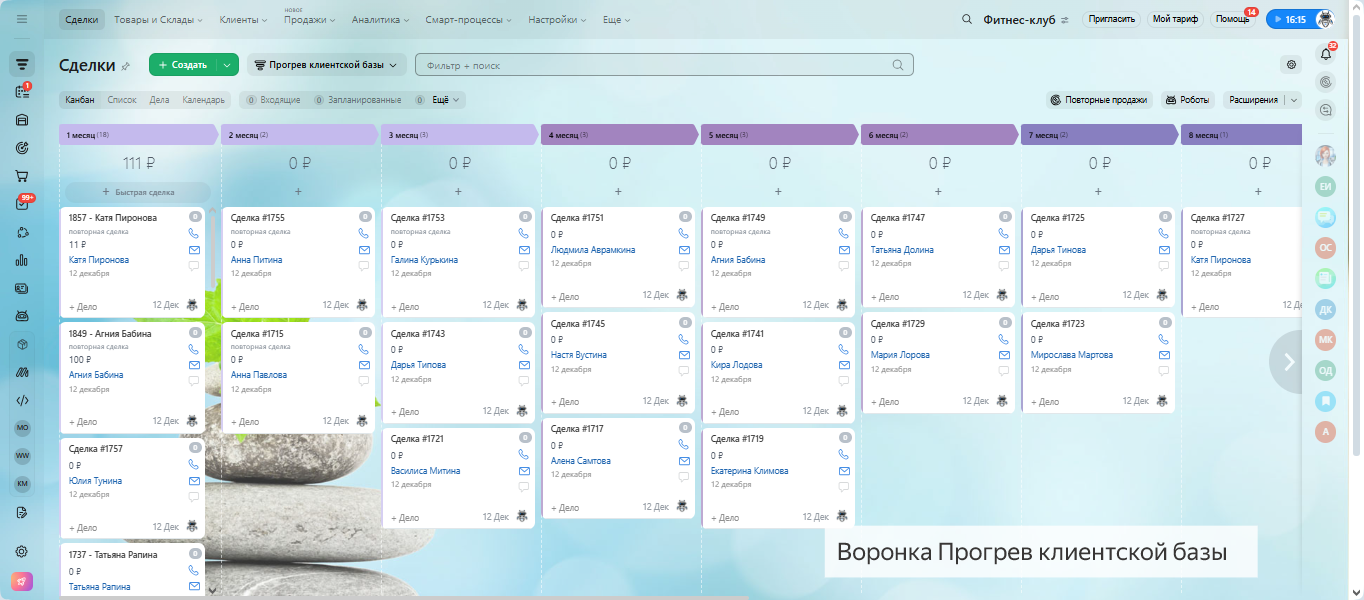Click the search magnifier icon in top bar

pos(966,19)
